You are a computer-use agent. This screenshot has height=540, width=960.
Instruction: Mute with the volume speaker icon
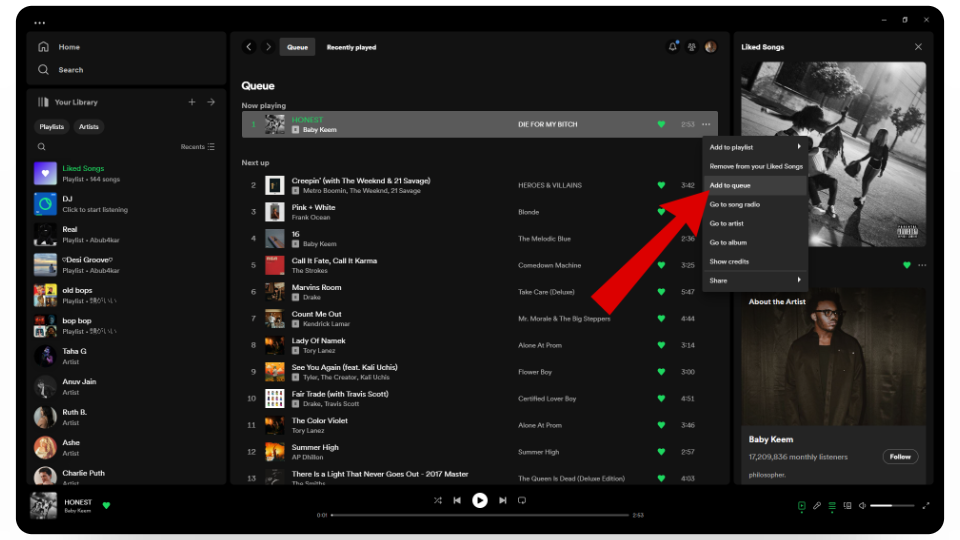863,506
